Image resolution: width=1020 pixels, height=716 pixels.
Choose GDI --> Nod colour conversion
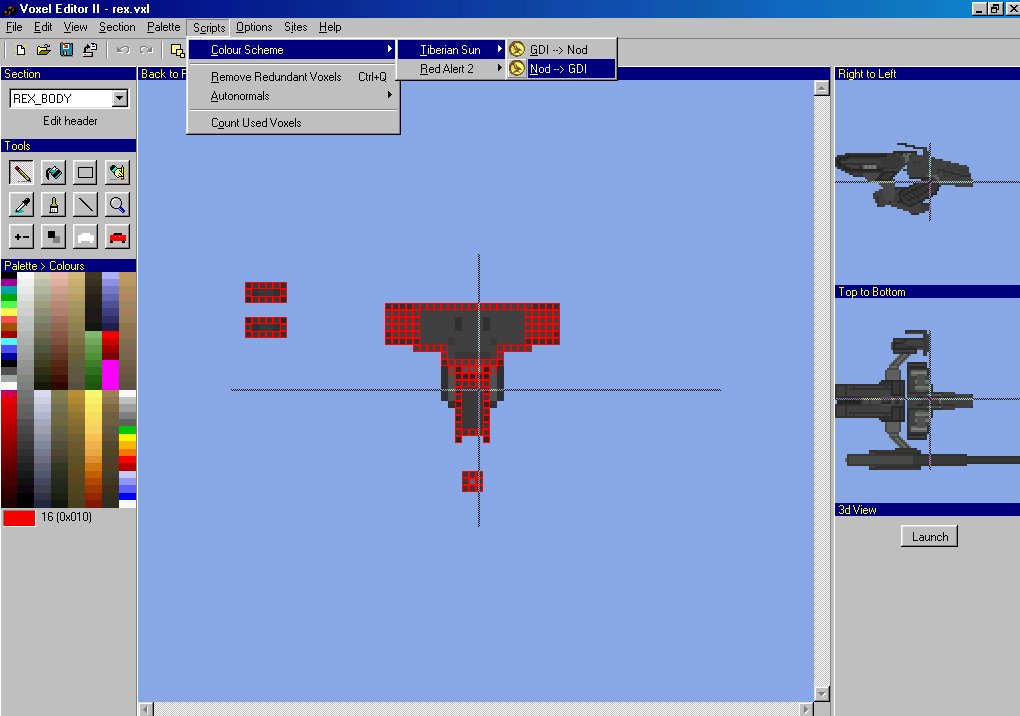click(561, 49)
